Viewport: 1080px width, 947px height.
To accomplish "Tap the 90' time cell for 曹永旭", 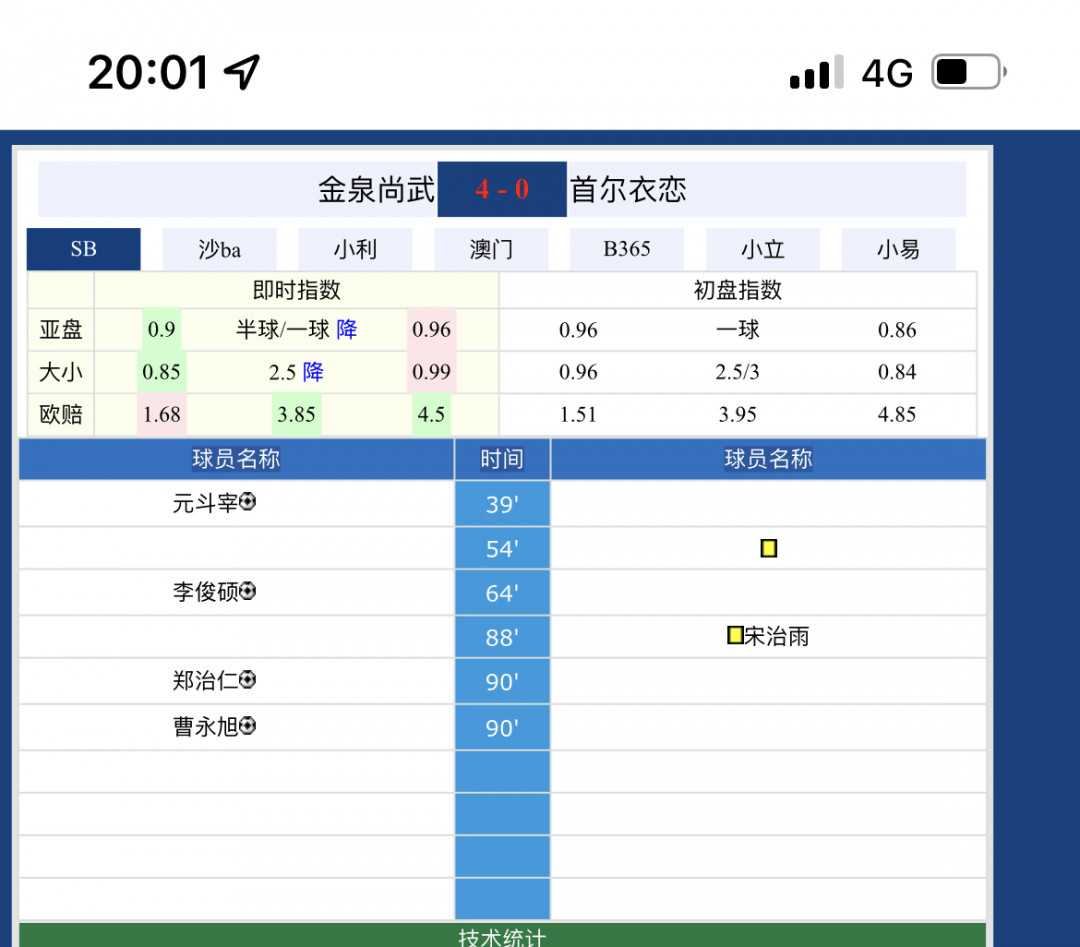I will [x=502, y=728].
